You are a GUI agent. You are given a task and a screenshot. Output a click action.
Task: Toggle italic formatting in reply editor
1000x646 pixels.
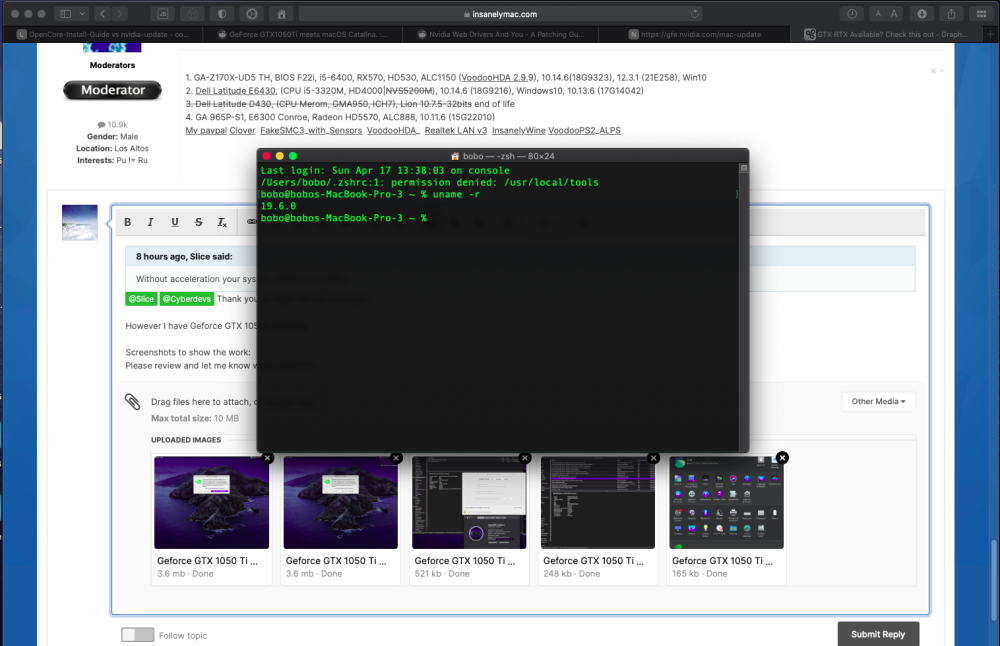(151, 222)
